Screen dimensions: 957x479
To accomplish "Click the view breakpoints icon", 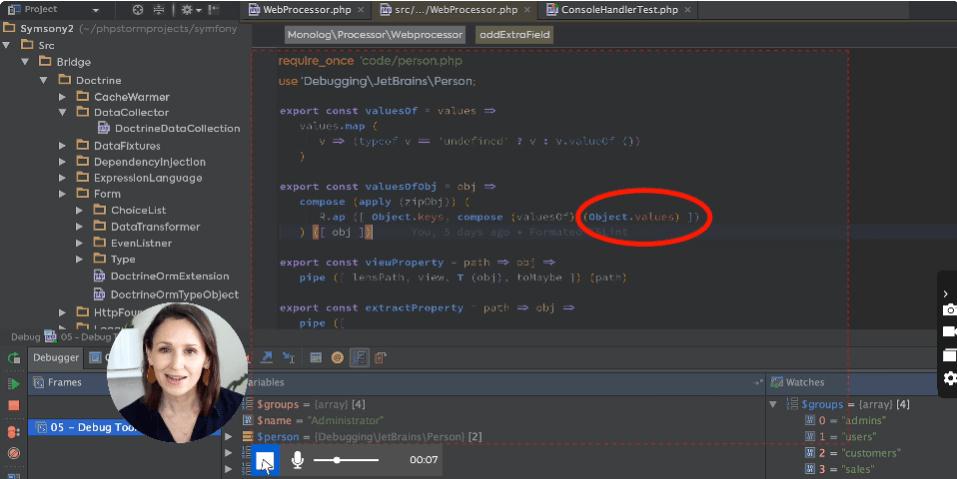I will (x=14, y=432).
